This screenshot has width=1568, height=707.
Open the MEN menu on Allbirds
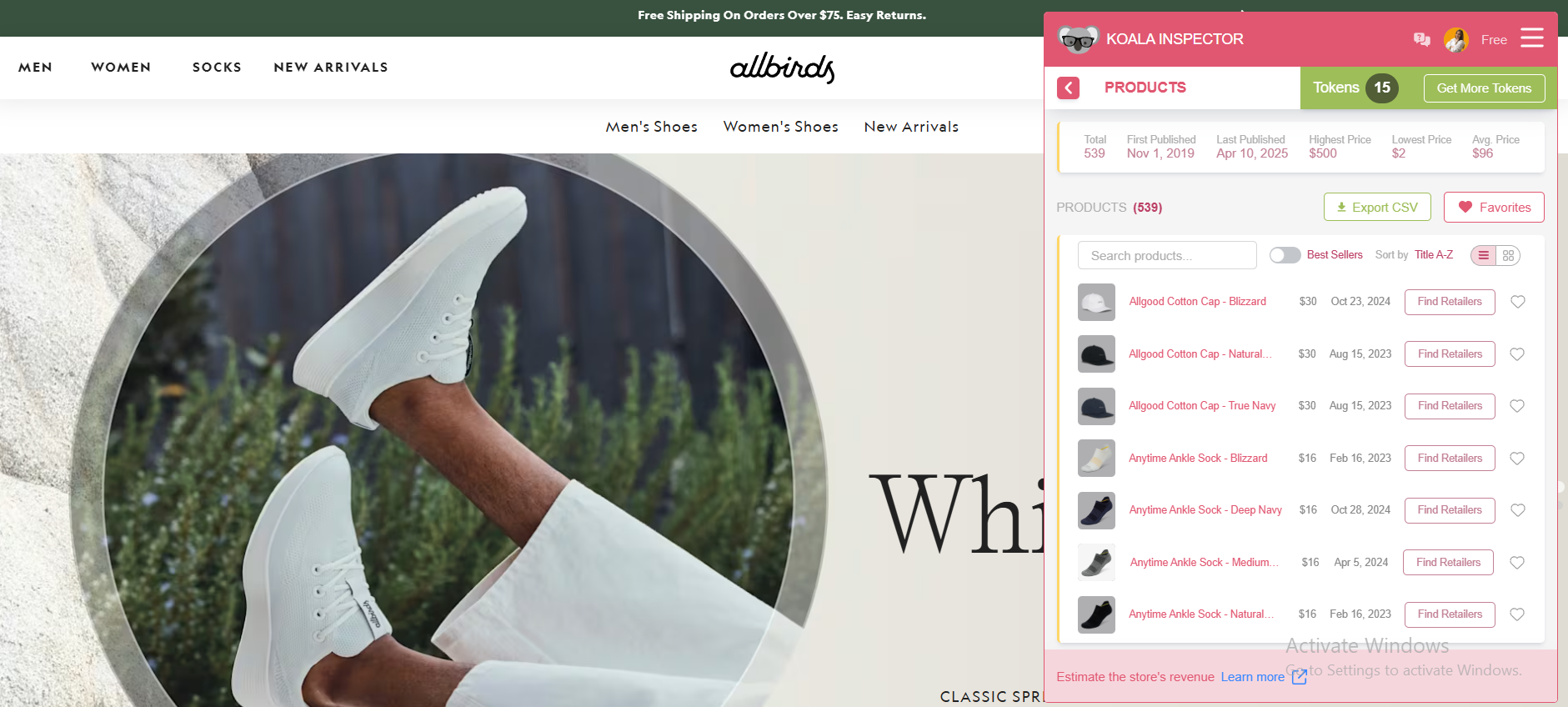(x=35, y=68)
